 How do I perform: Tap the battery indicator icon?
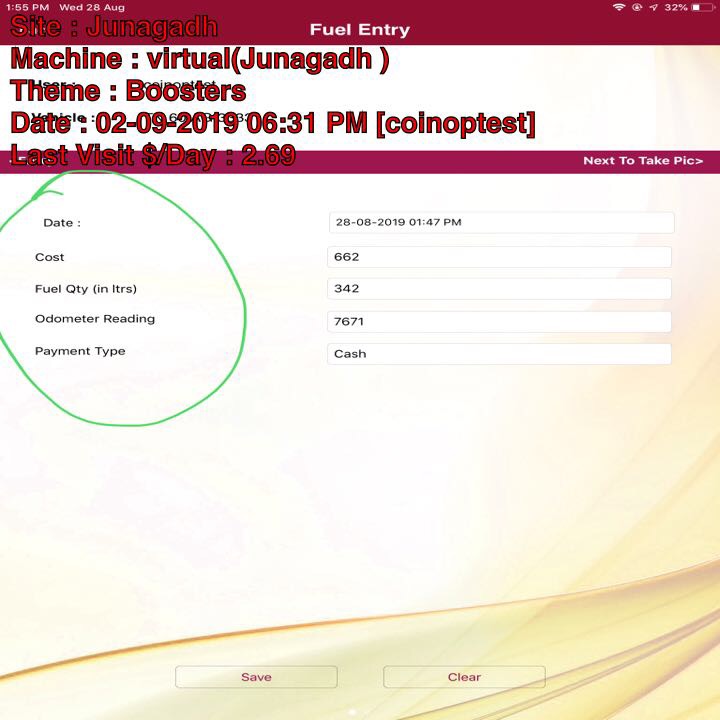tap(703, 8)
